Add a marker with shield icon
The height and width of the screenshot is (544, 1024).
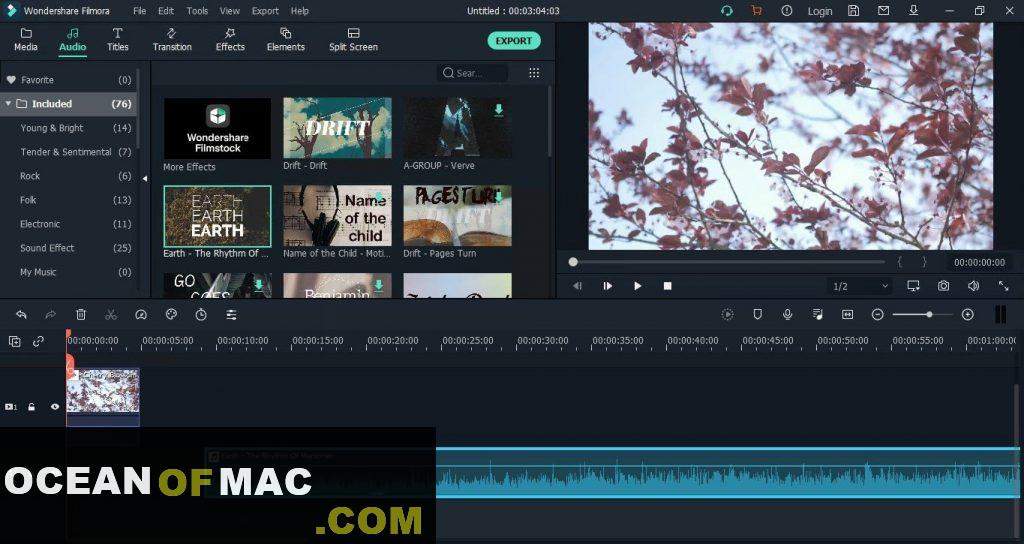pos(758,315)
